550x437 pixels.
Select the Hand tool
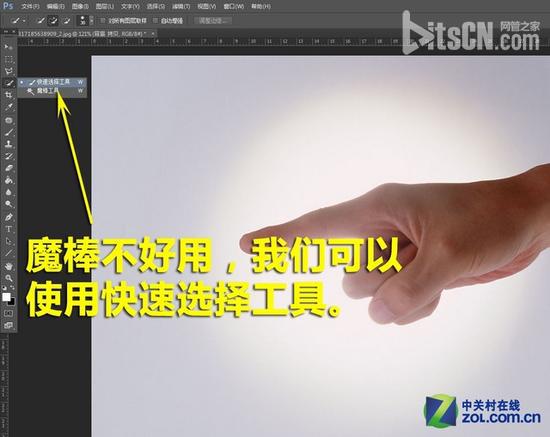(x=8, y=266)
